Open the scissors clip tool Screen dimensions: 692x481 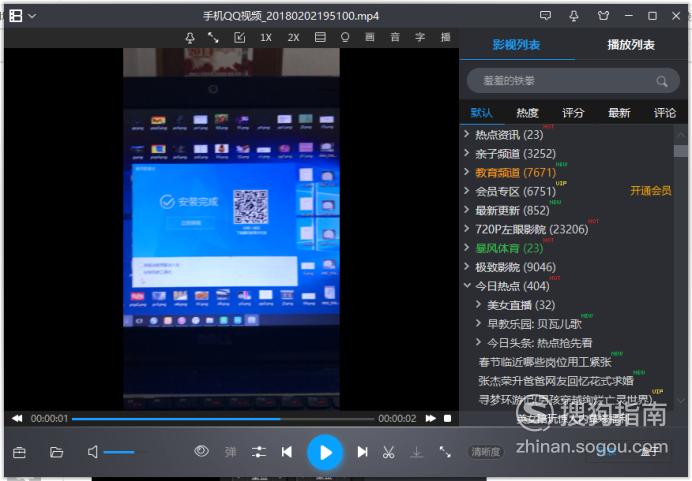[388, 452]
